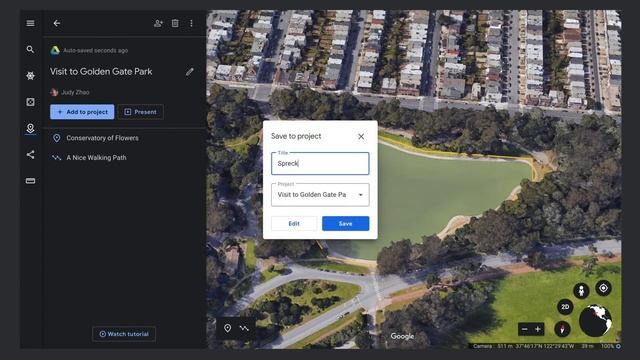The image size is (640, 360).
Task: Save the placemark to project
Action: [x=345, y=224]
